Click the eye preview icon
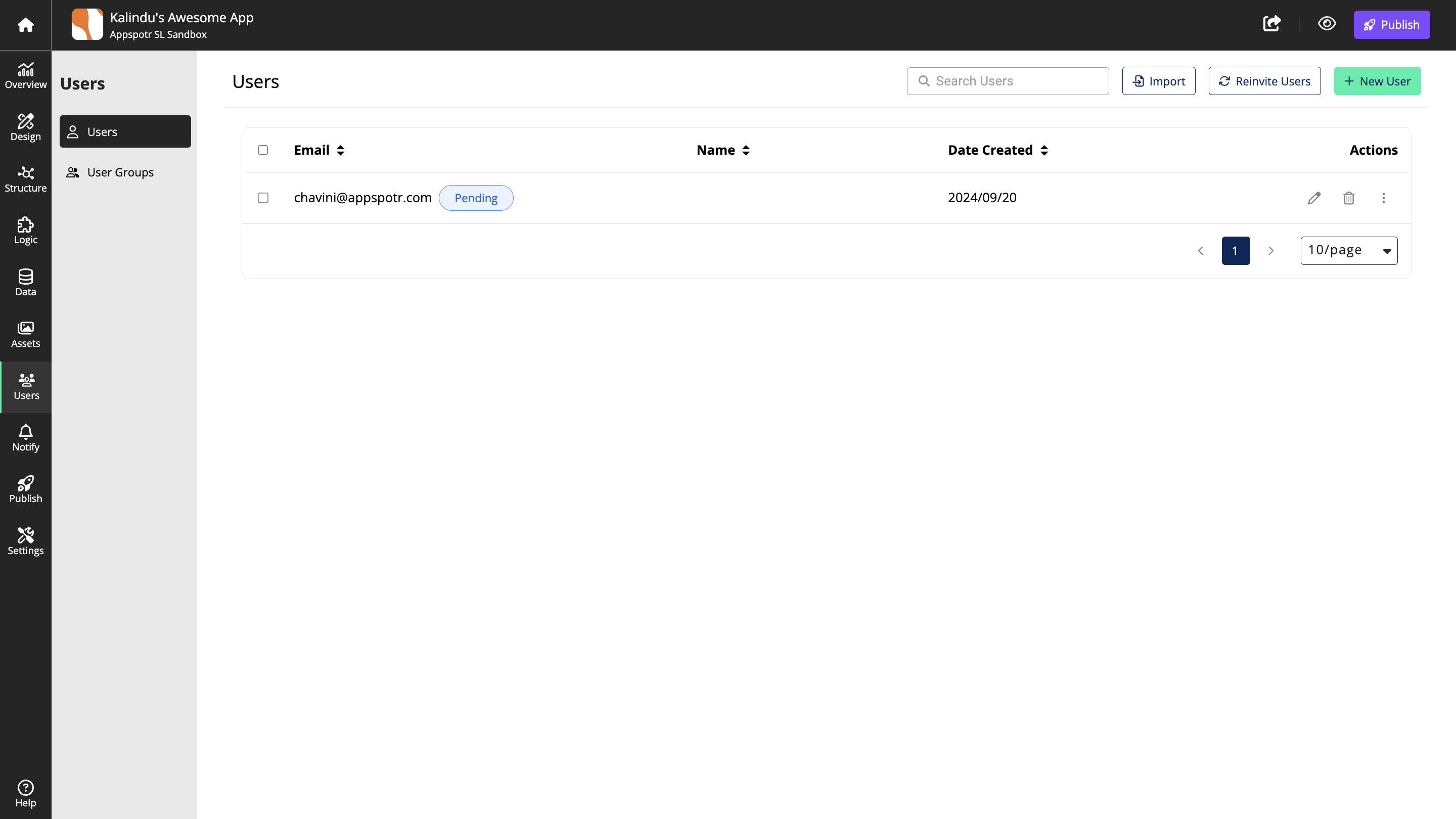Image resolution: width=1456 pixels, height=819 pixels. (1327, 24)
